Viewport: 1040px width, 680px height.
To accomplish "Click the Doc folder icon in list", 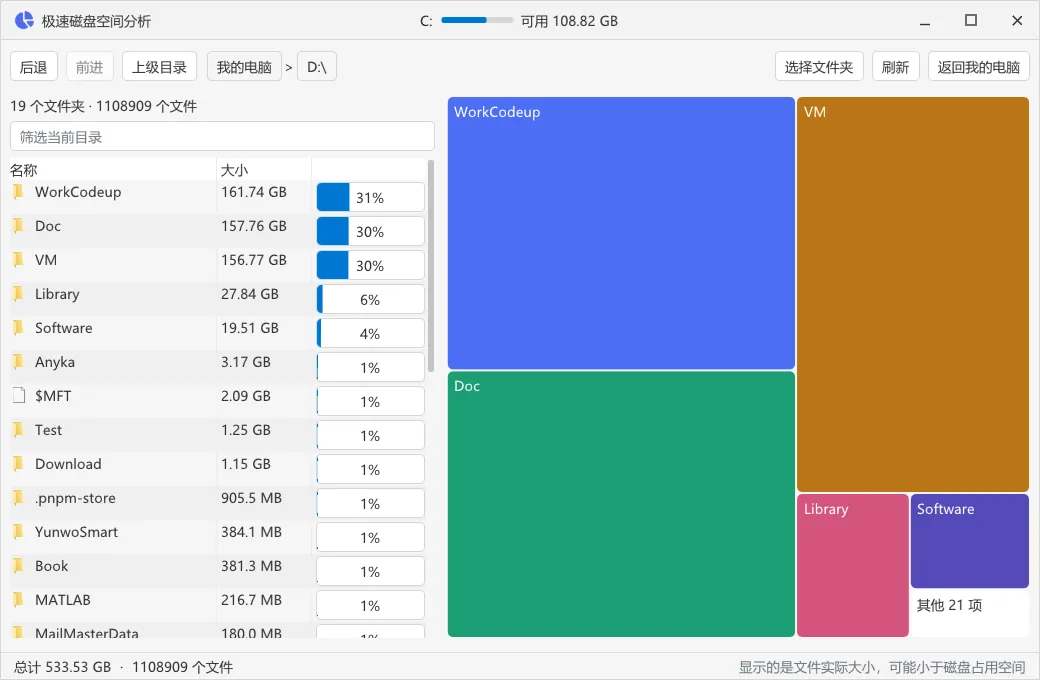I will (x=19, y=226).
